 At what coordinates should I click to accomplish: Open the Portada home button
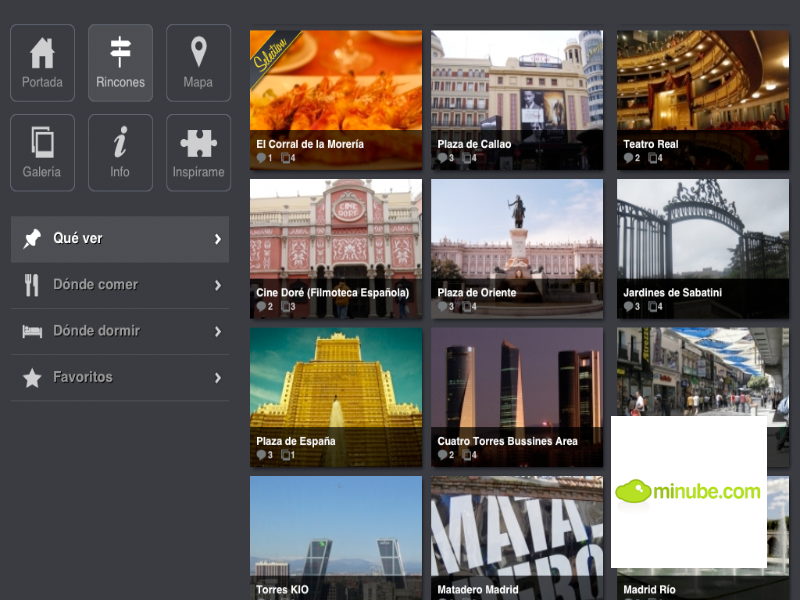point(42,63)
